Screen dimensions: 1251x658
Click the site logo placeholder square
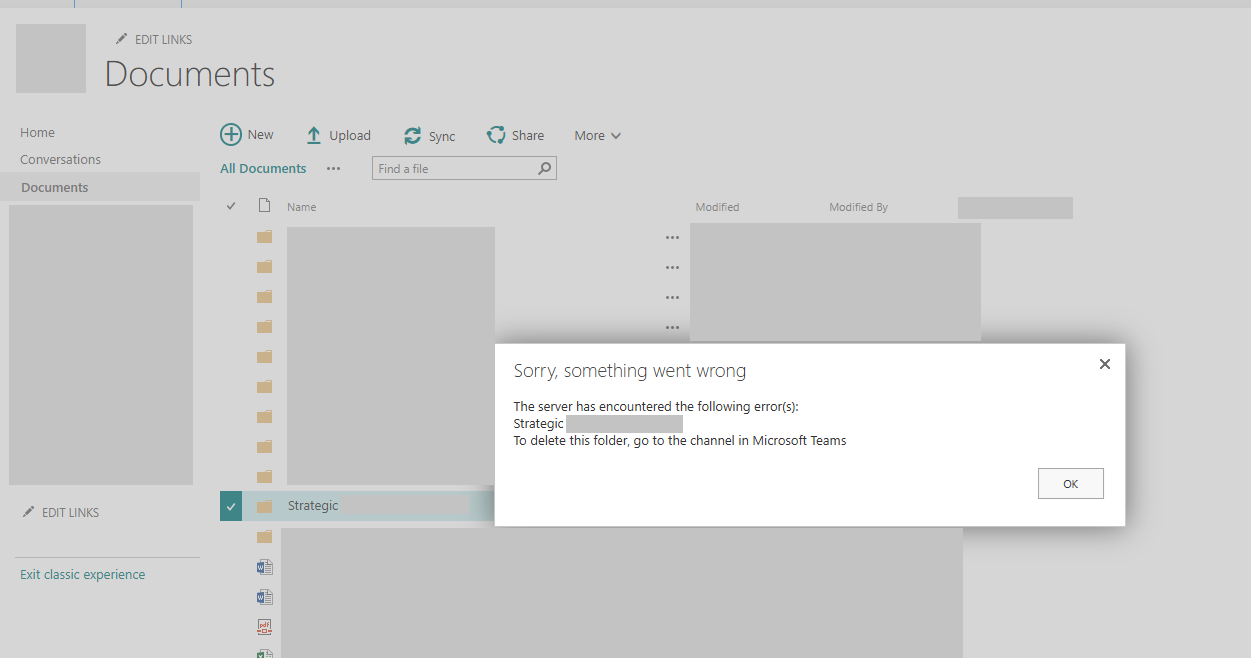pos(51,59)
